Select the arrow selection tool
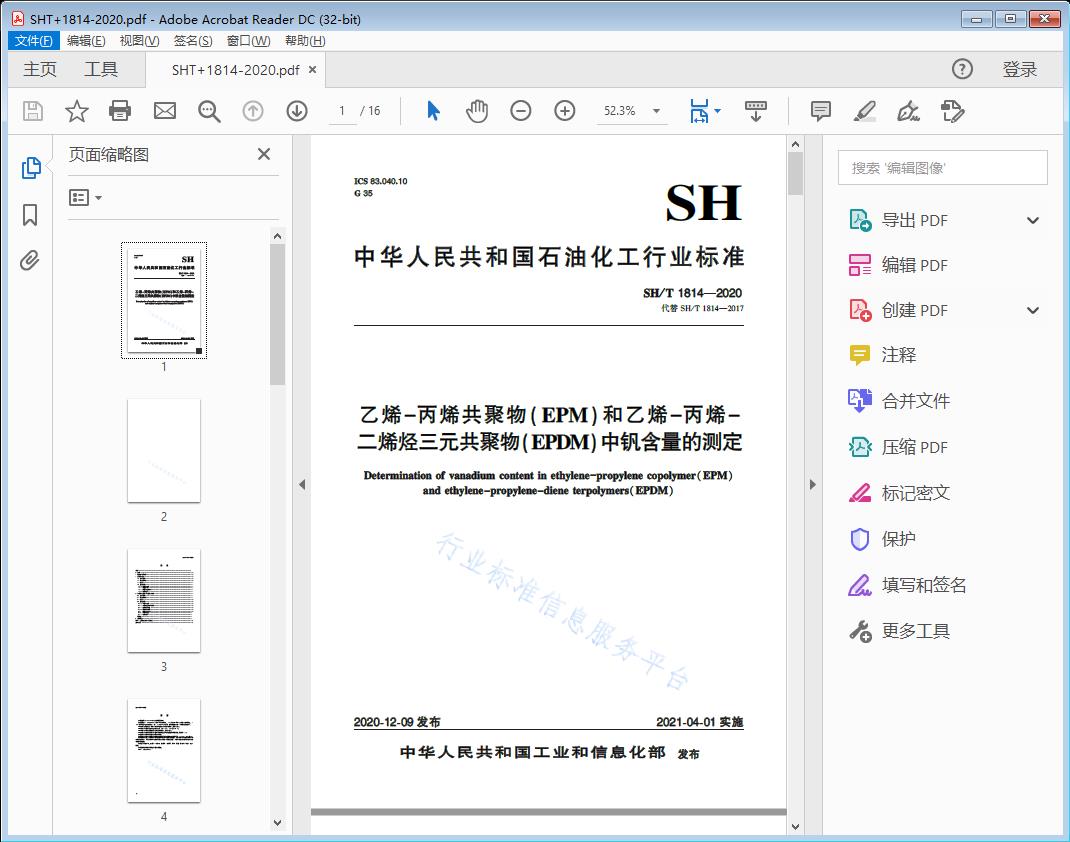Screen dimensions: 1070x842 coord(433,111)
